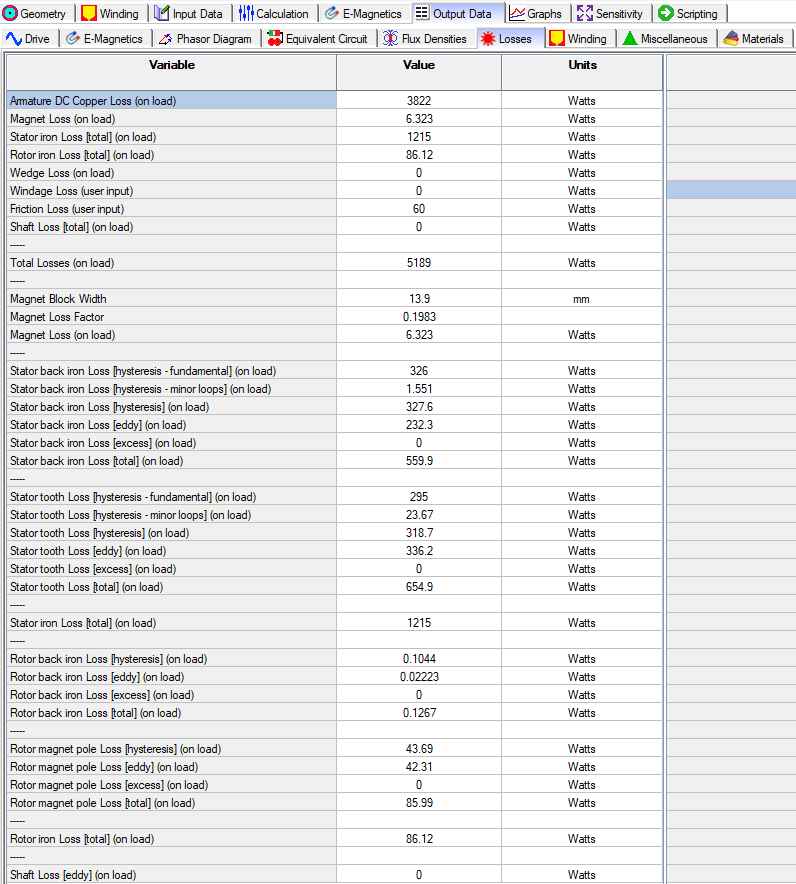Click the Input Data checklist icon
Image resolution: width=796 pixels, height=884 pixels.
click(x=162, y=13)
